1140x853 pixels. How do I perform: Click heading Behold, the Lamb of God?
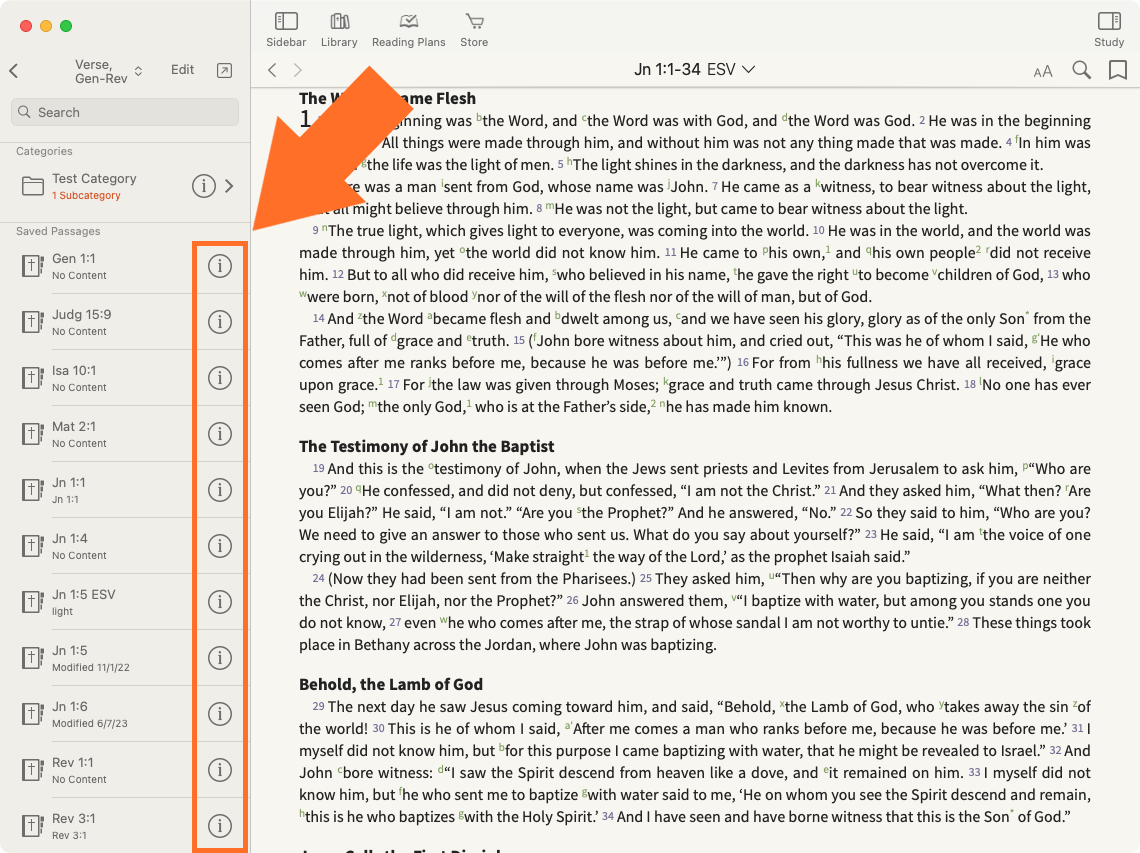[x=391, y=684]
